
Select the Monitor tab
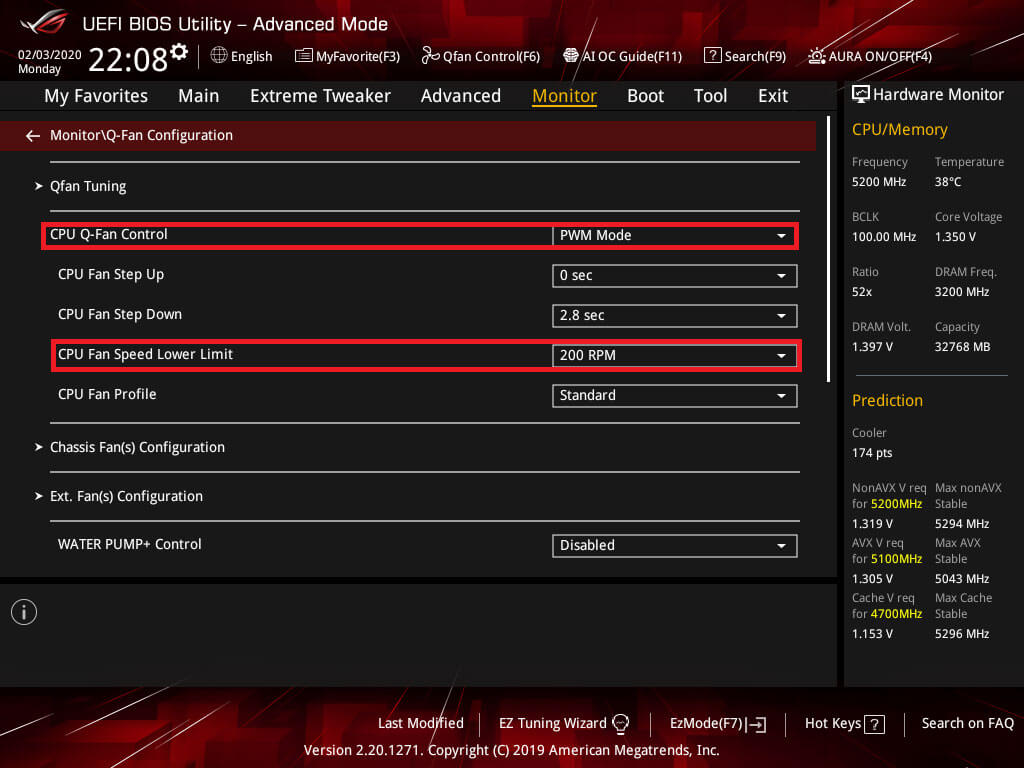(x=564, y=96)
